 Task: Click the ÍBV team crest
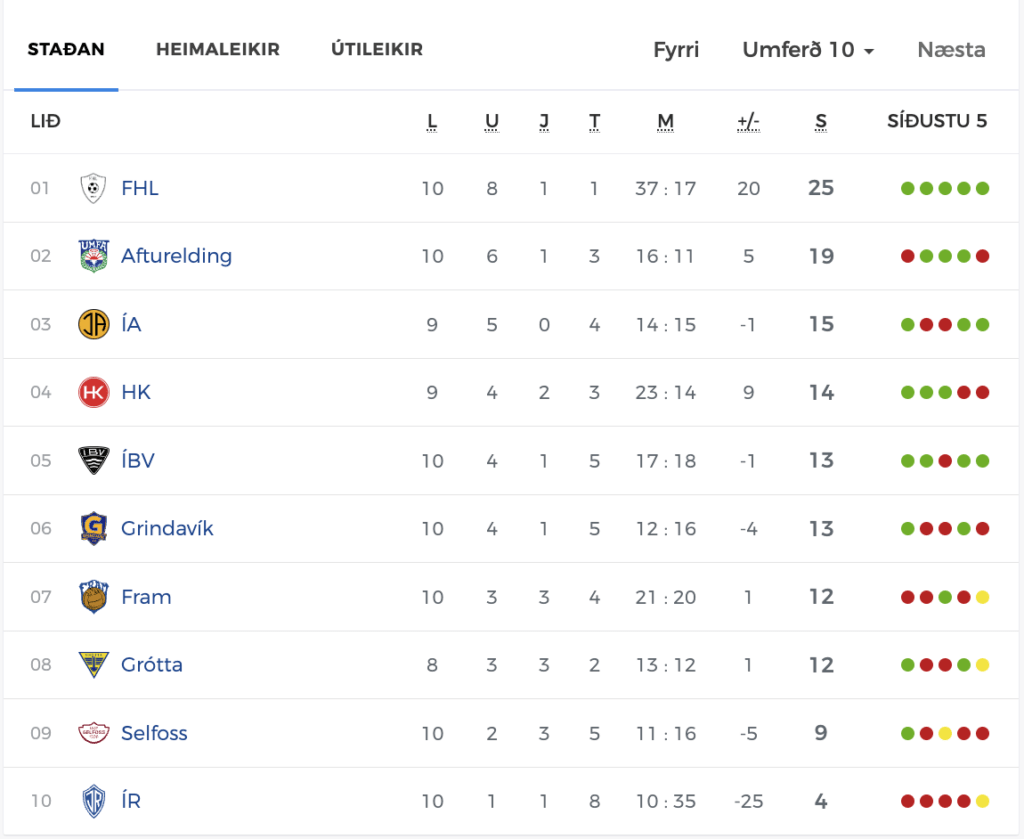93,460
